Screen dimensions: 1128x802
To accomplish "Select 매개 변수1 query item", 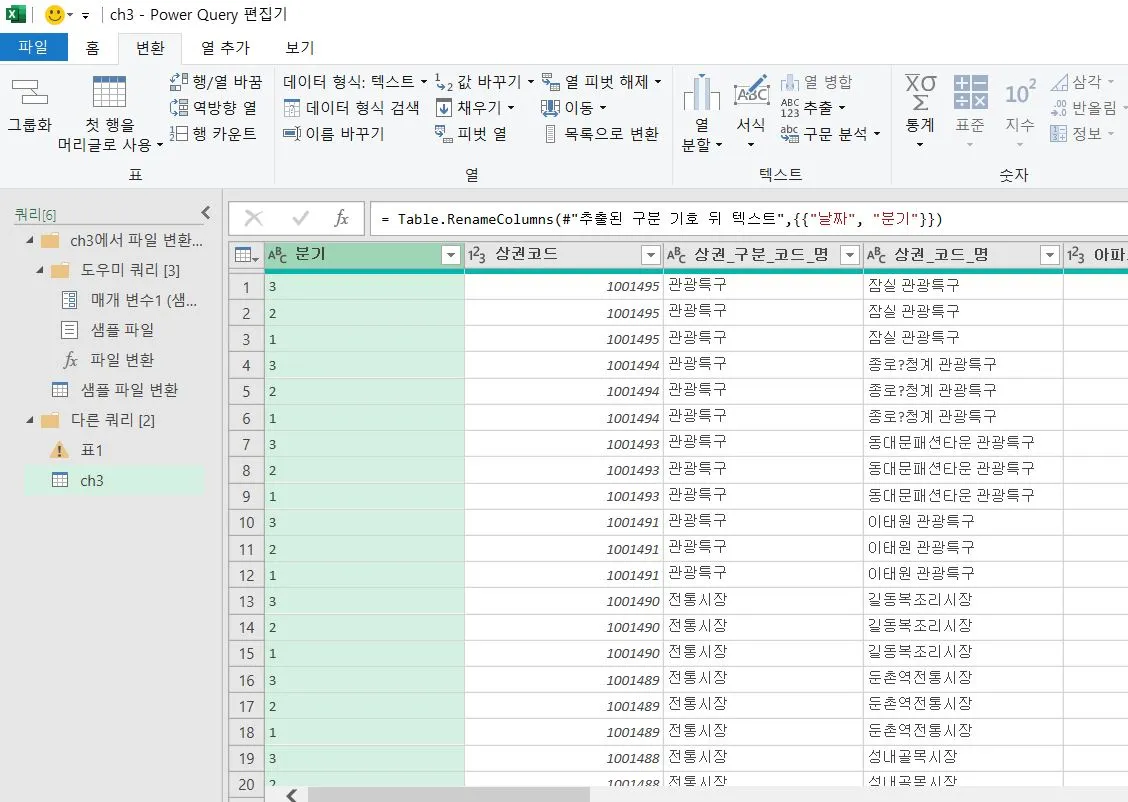I will (x=129, y=300).
